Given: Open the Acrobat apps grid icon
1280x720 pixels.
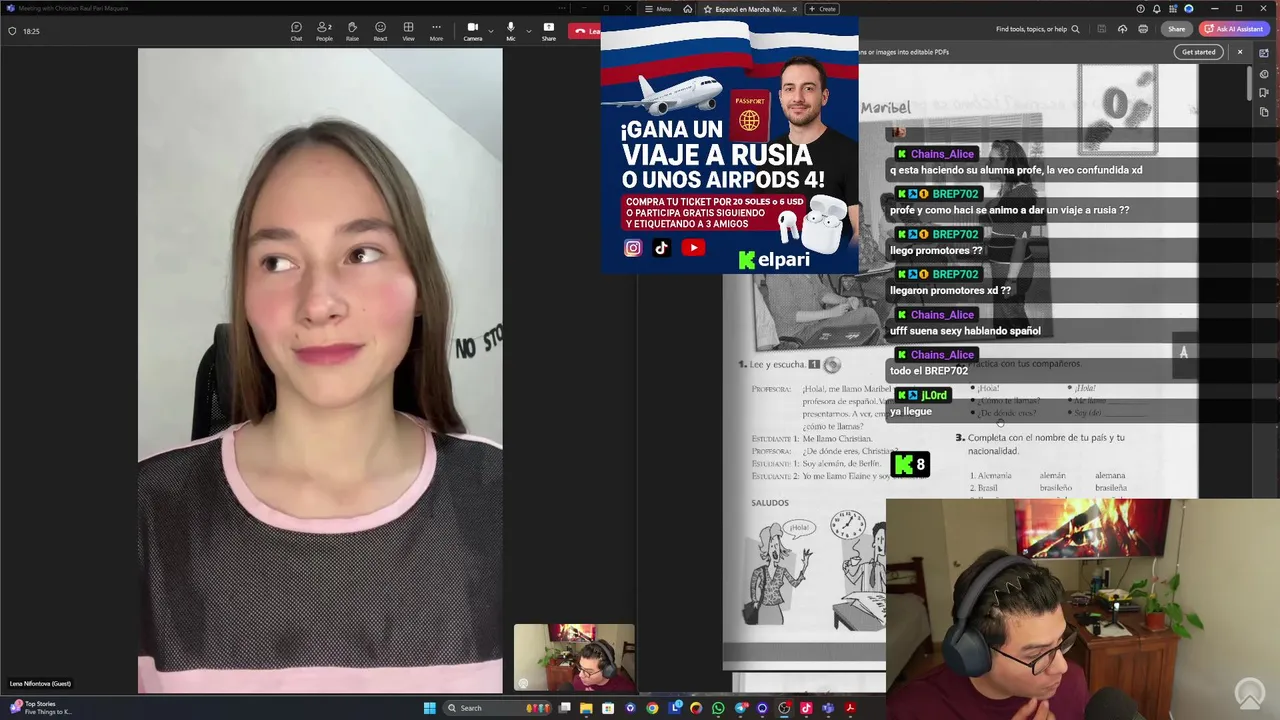Looking at the screenshot, I should coord(1173,9).
